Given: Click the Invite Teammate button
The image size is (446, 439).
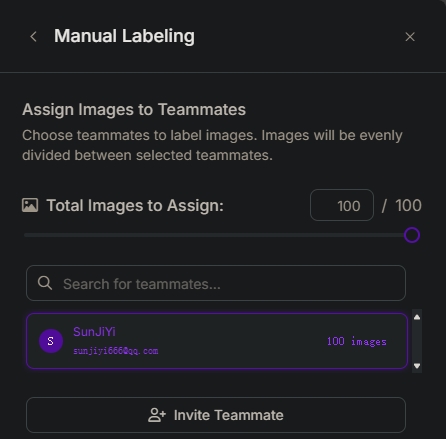Looking at the screenshot, I should (x=216, y=415).
